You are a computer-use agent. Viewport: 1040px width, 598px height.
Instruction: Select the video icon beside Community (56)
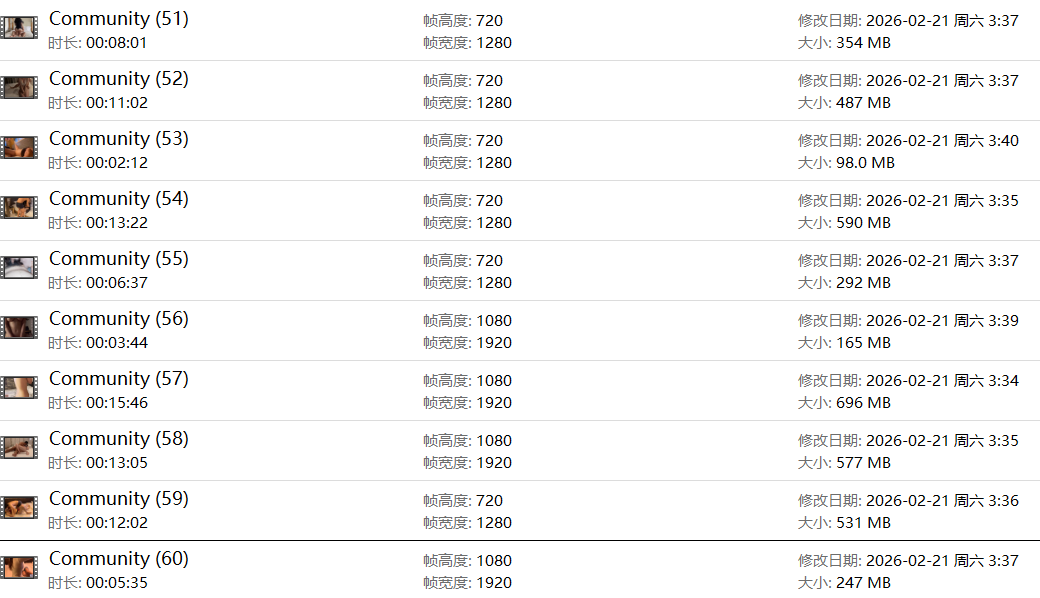coord(19,328)
